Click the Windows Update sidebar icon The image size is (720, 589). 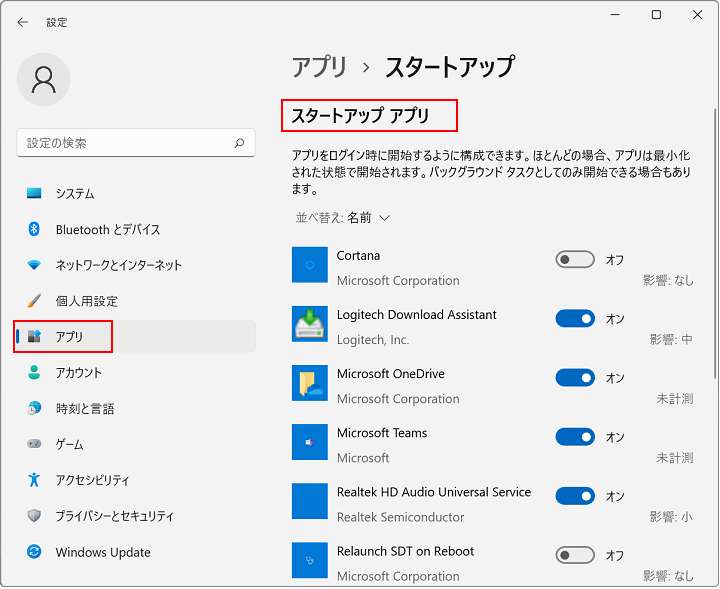(x=34, y=552)
